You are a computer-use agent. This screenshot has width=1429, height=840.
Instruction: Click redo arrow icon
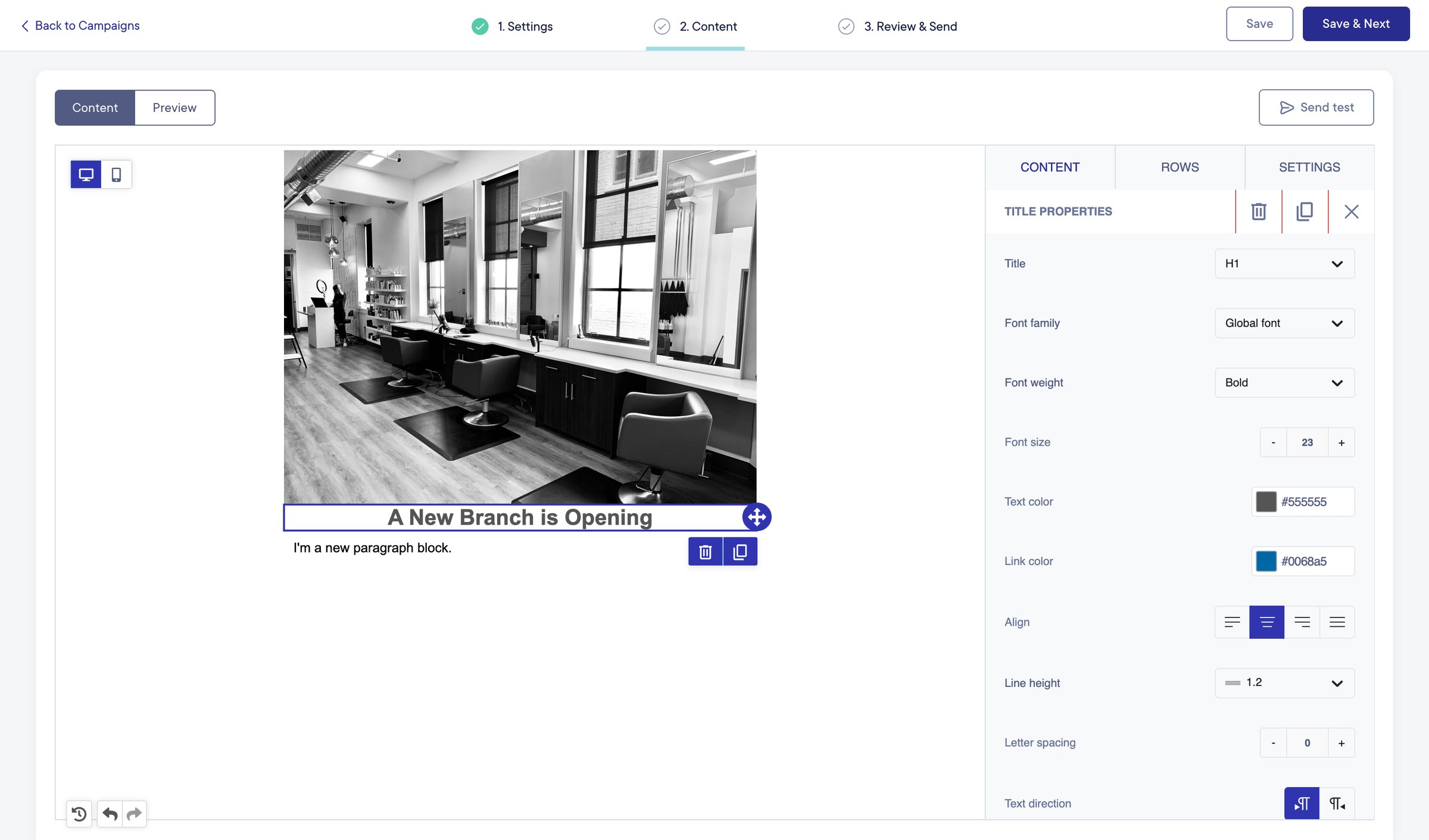coord(135,813)
